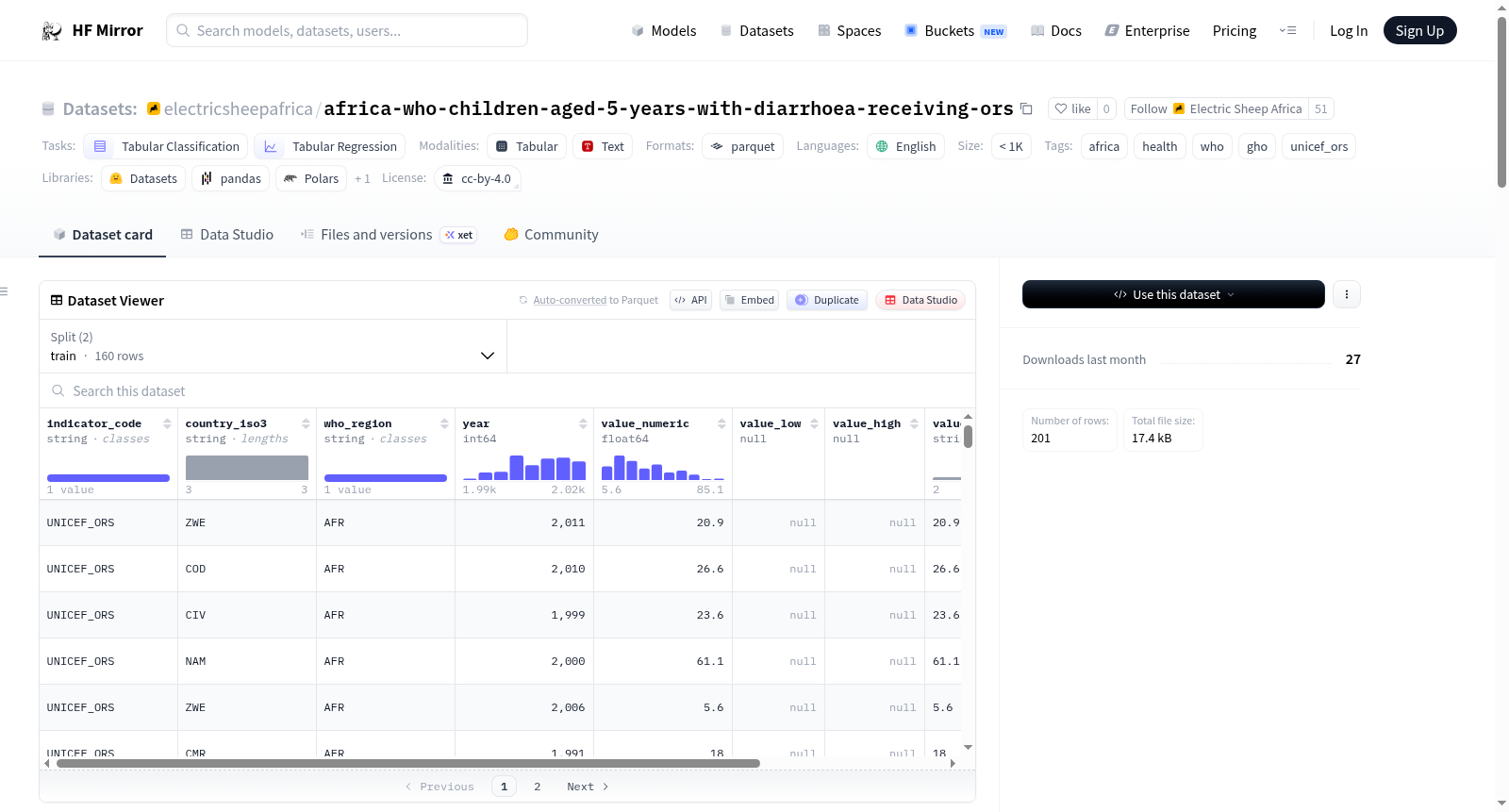Open the three-dot dataset options menu

(1347, 294)
